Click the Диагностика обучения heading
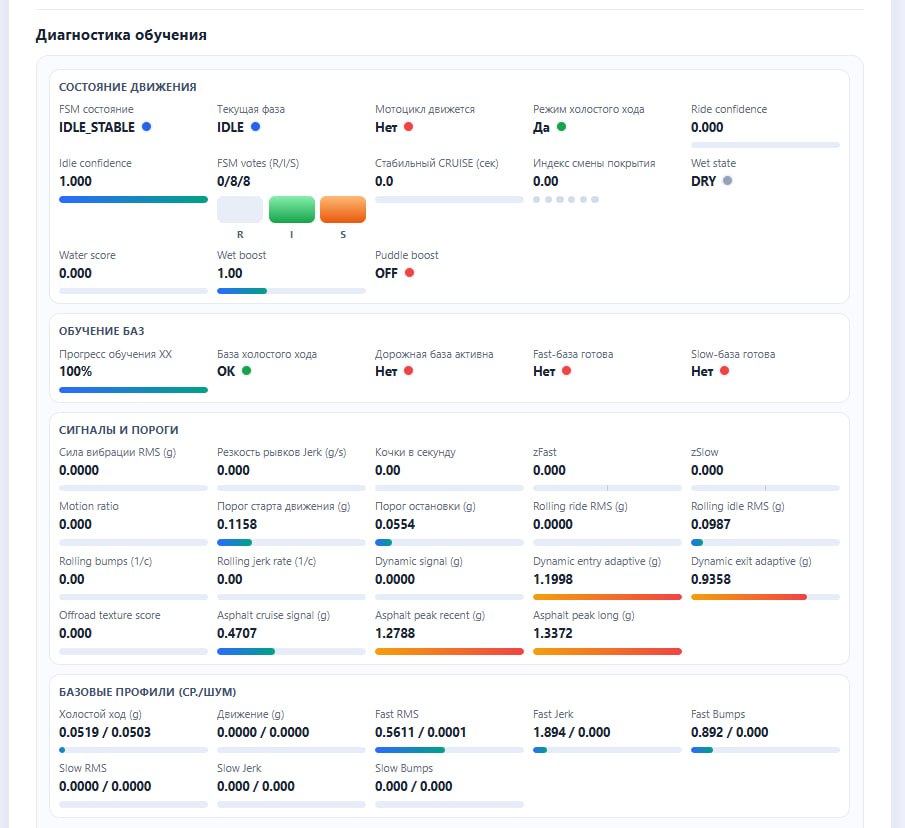This screenshot has width=905, height=828. coord(121,35)
